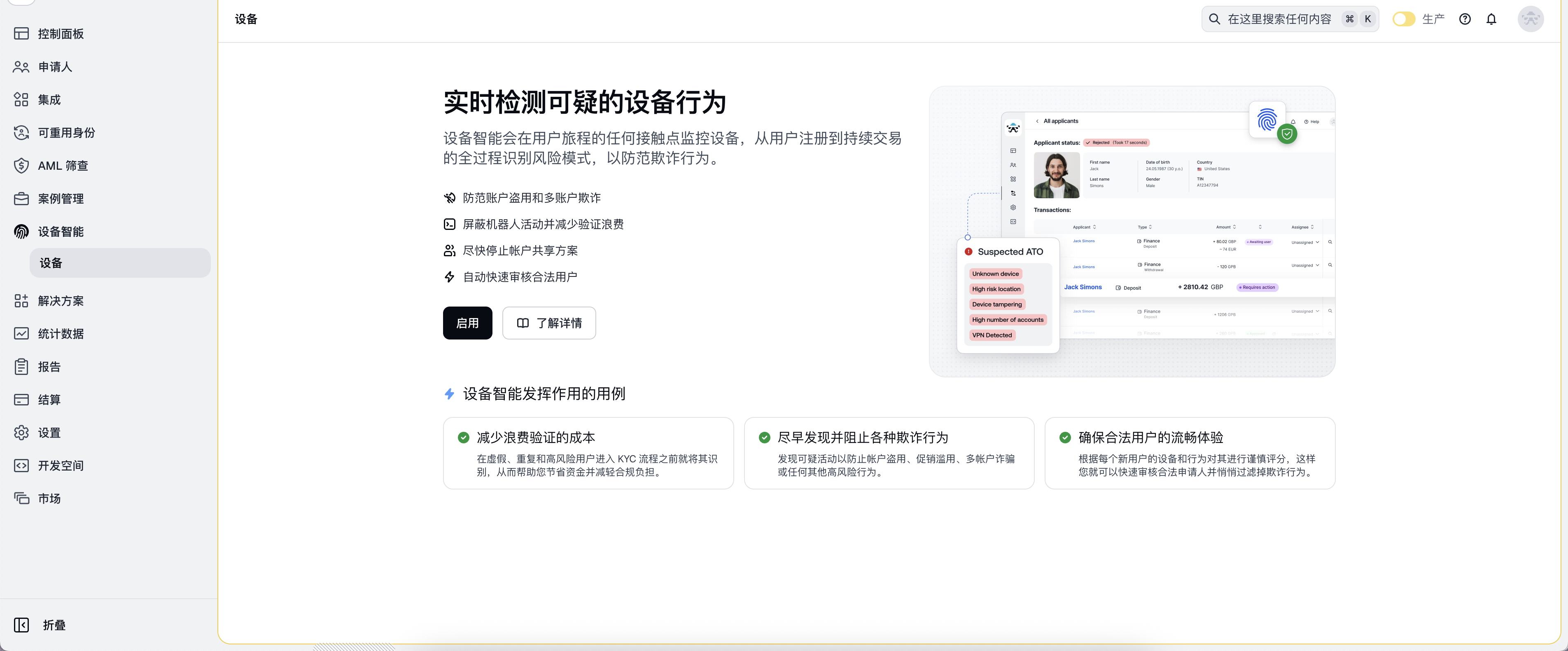Go to 开发空间 menu label
The height and width of the screenshot is (651, 1568).
tap(61, 465)
